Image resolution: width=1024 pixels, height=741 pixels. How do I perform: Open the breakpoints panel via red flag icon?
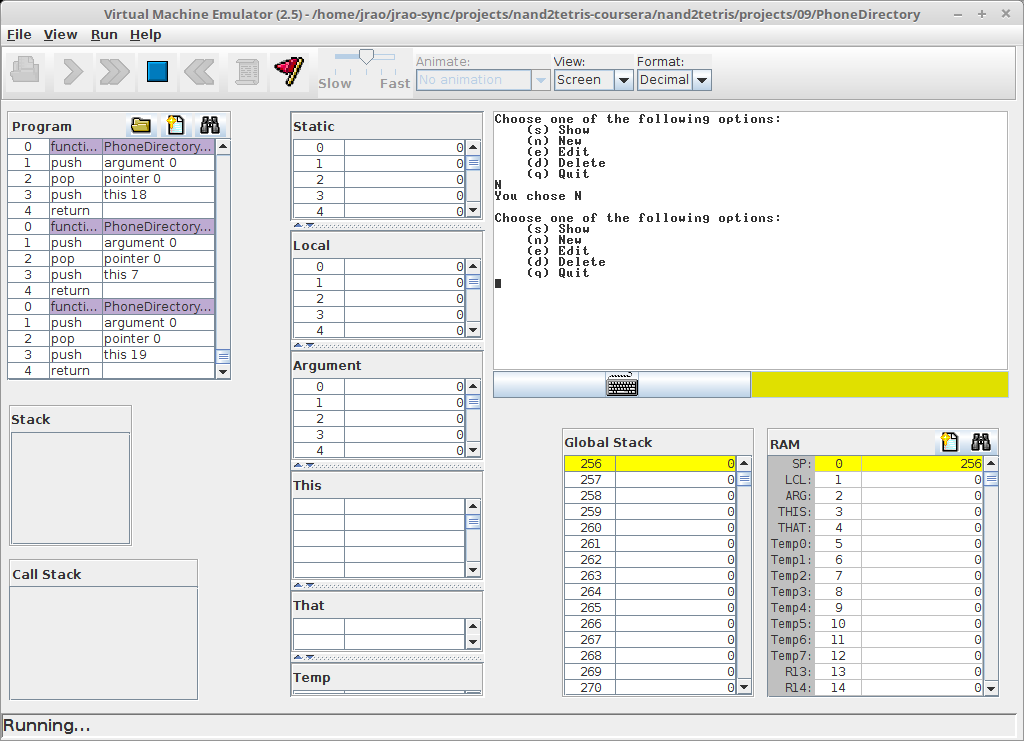(x=288, y=71)
